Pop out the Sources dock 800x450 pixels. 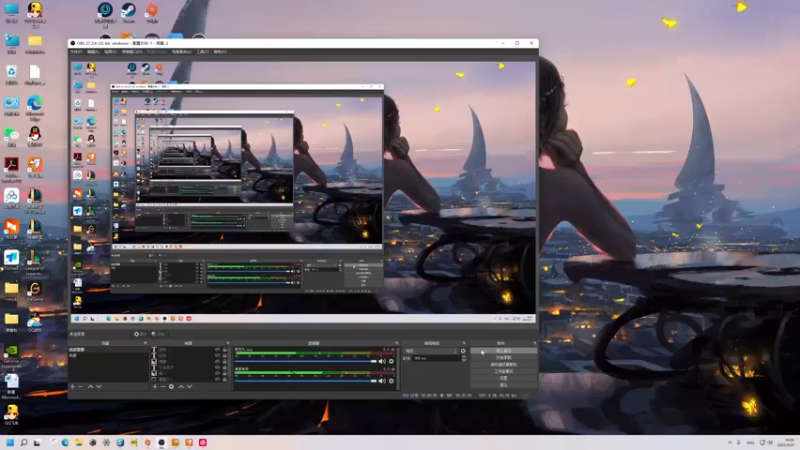(x=228, y=343)
